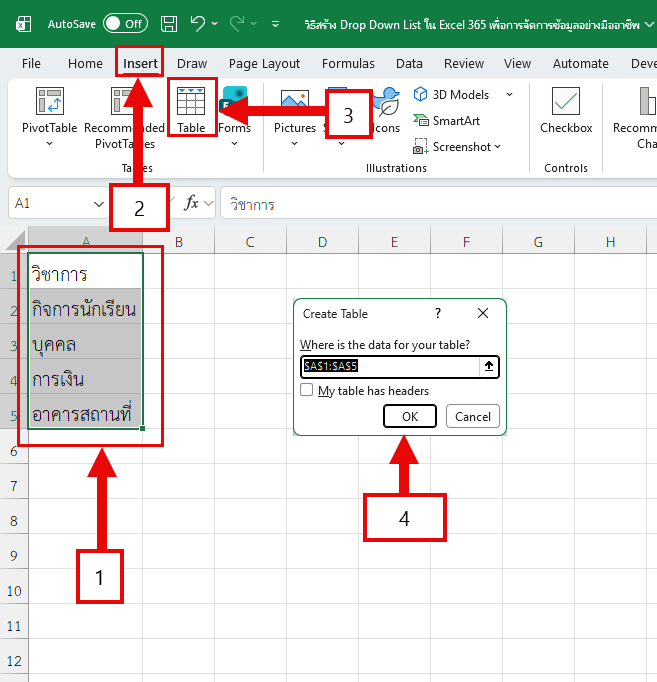
Task: Click the collapse dialog range selector icon
Action: point(489,366)
